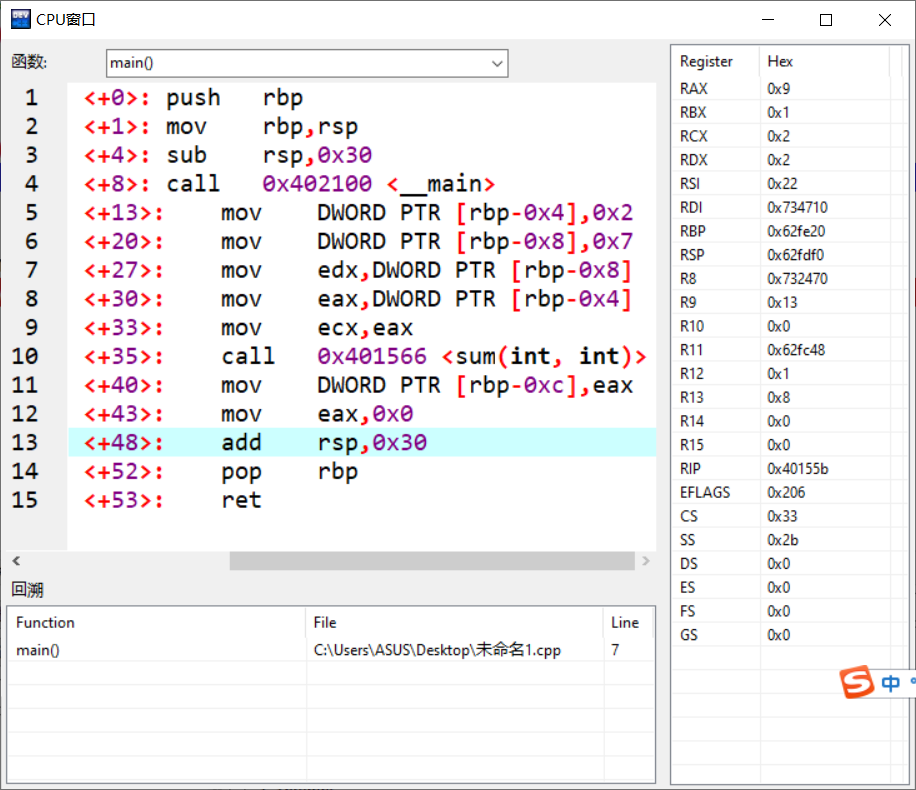The width and height of the screenshot is (916, 790).
Task: Click the Line column header in backtrace
Action: pos(624,622)
